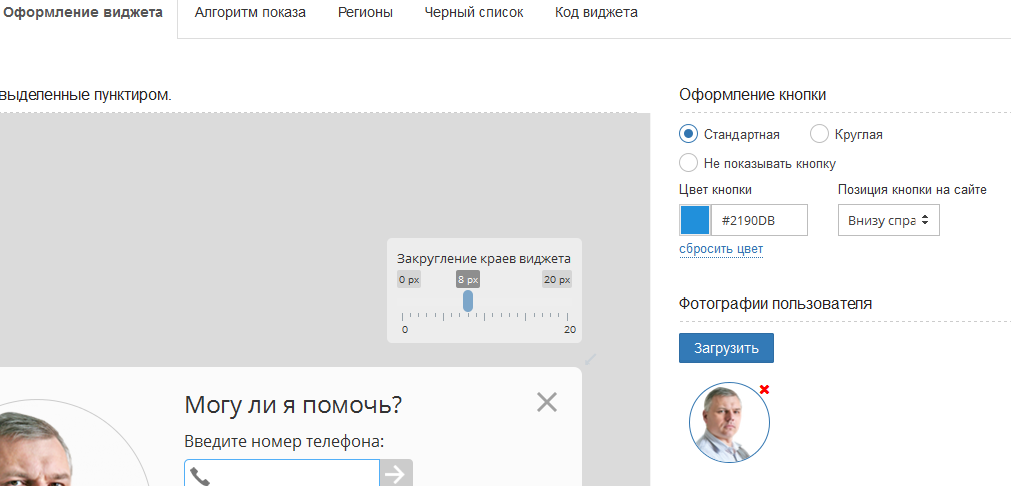
Task: Click the Введите номер телефона: label
Action: tap(284, 442)
